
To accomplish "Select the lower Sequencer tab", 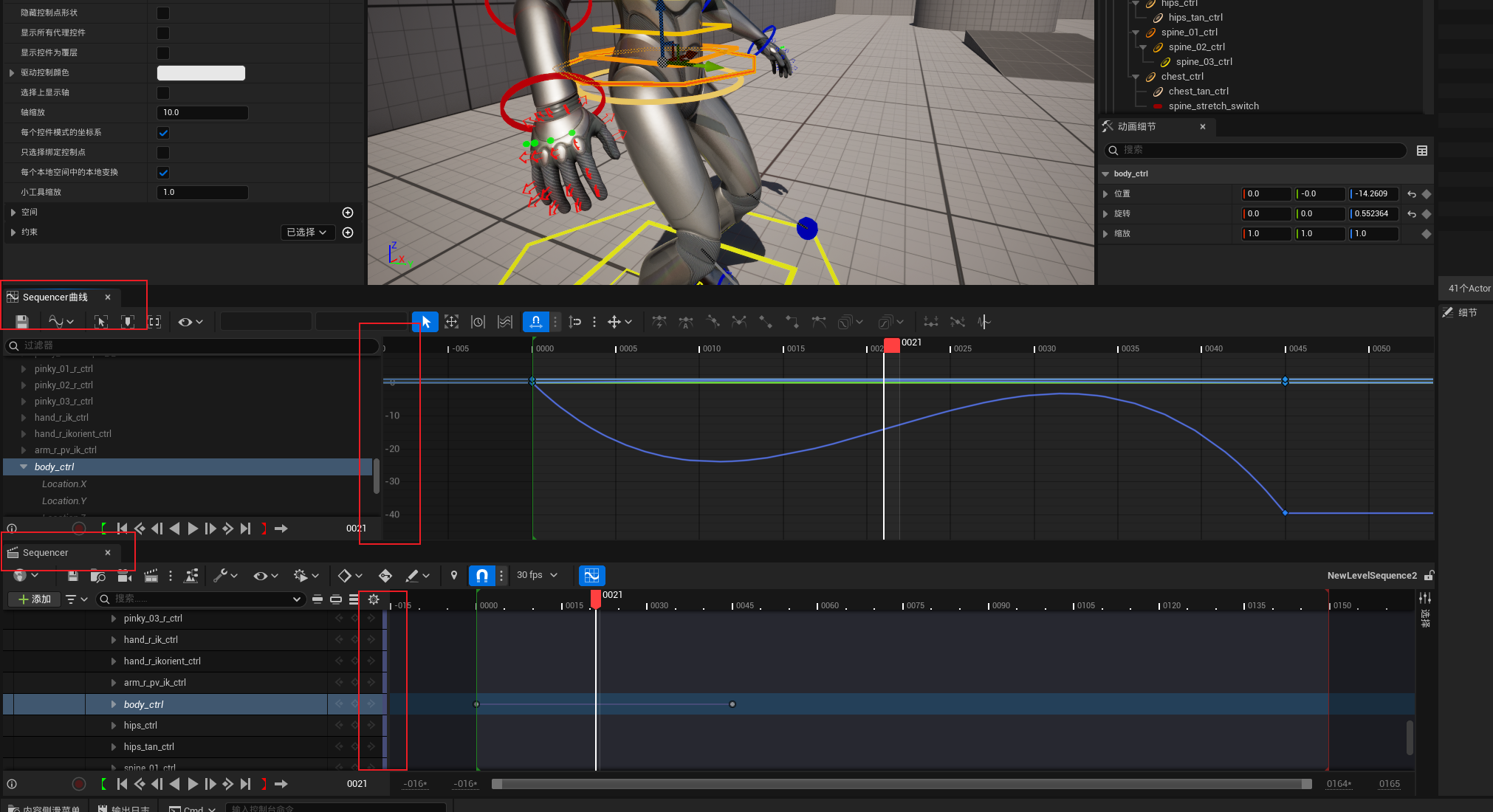I will 45,552.
